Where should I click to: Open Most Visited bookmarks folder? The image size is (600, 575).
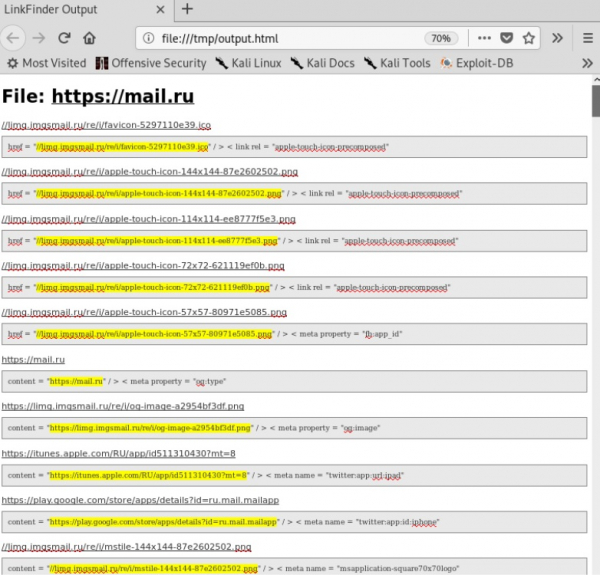coord(46,63)
